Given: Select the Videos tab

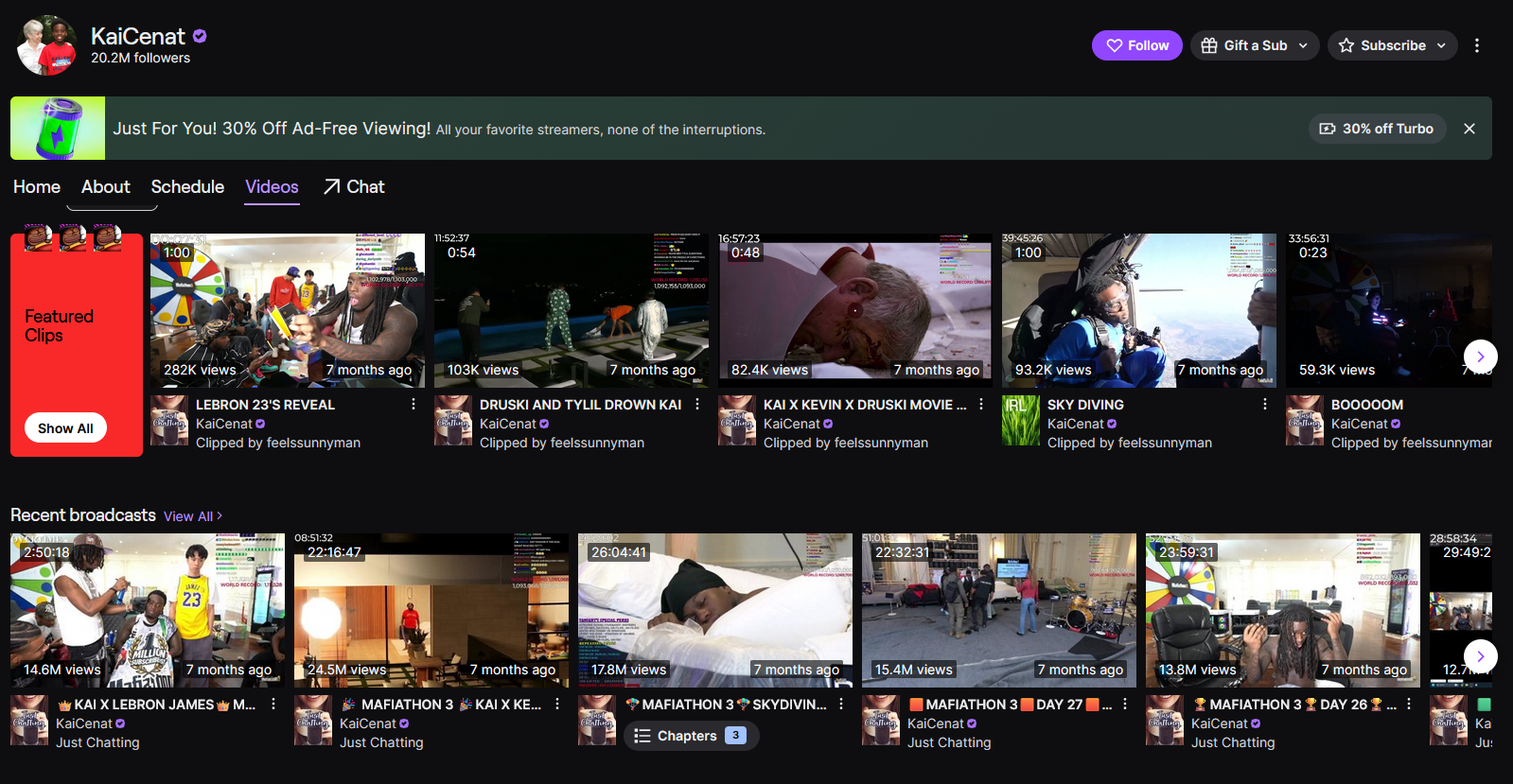Looking at the screenshot, I should click(x=272, y=187).
